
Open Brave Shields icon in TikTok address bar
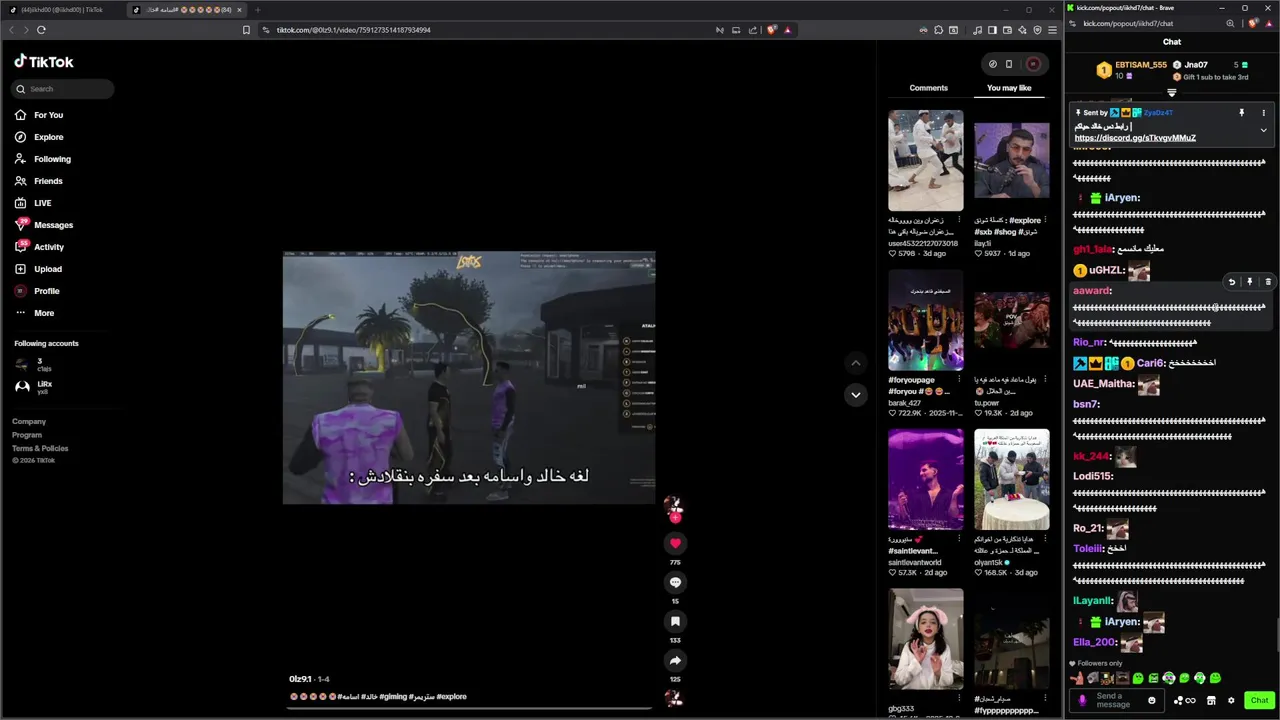pos(772,30)
